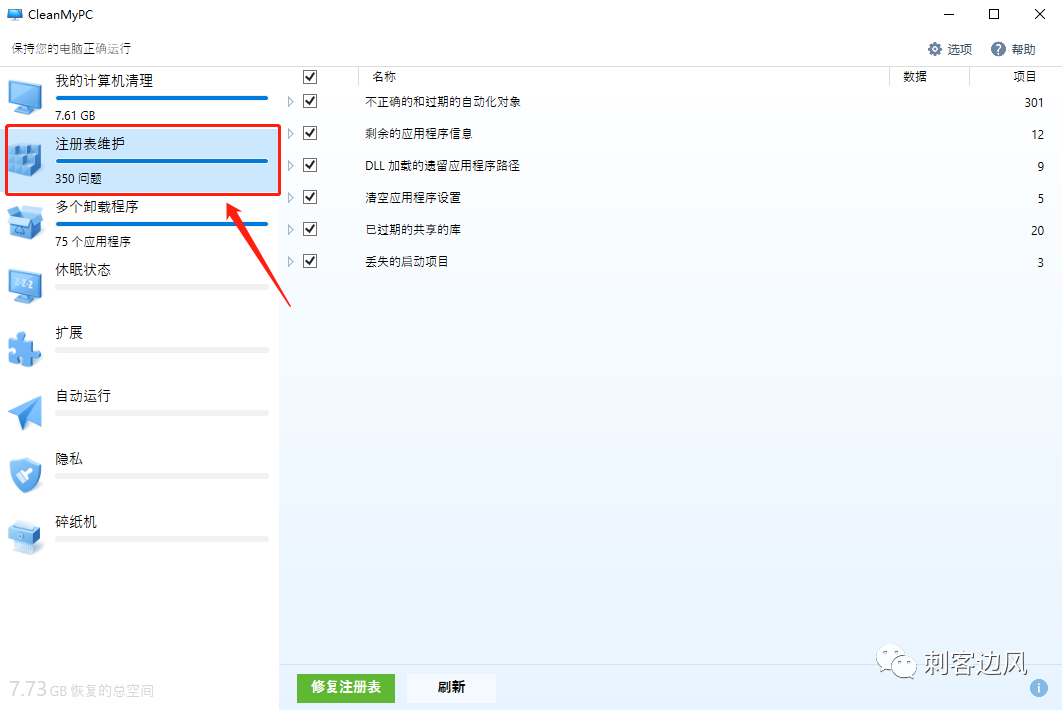Click the 350 问题 label
1062x710 pixels.
click(79, 178)
